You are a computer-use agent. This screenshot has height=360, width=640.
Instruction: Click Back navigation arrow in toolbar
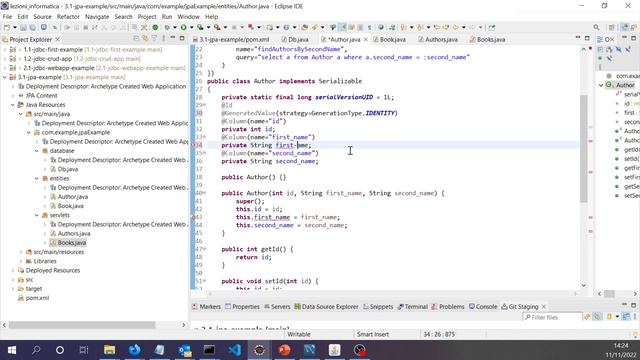[456, 27]
